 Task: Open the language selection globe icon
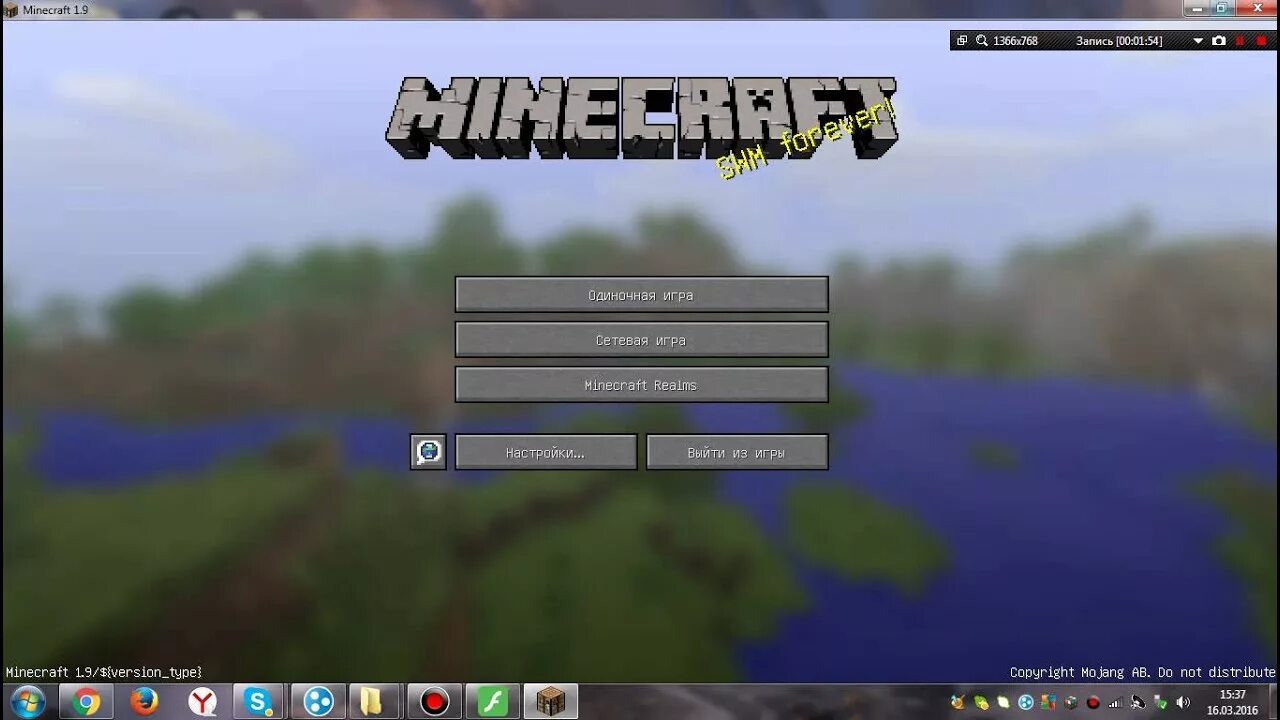pyautogui.click(x=428, y=452)
